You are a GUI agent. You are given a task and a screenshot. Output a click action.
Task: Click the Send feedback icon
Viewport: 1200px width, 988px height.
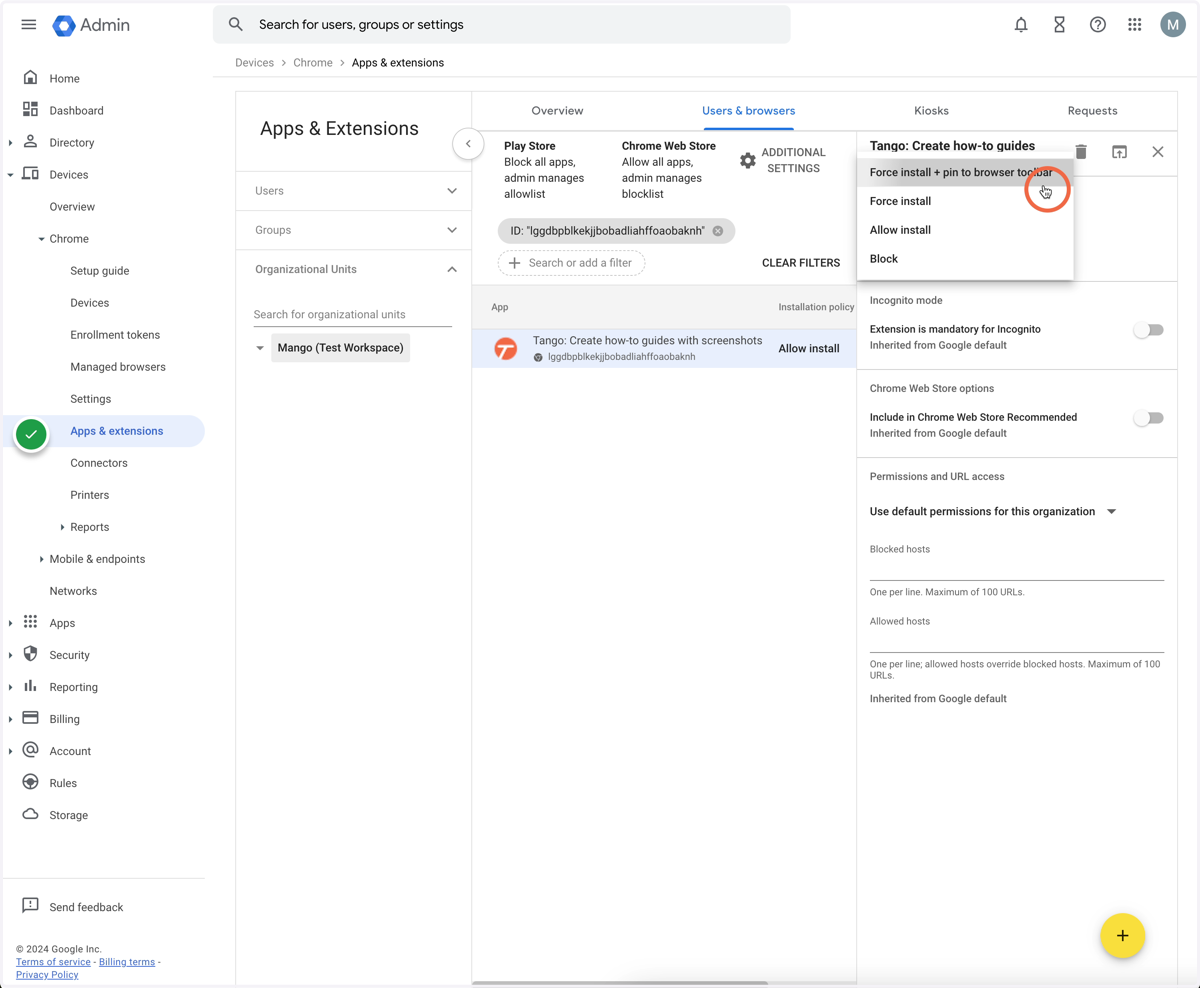point(30,906)
